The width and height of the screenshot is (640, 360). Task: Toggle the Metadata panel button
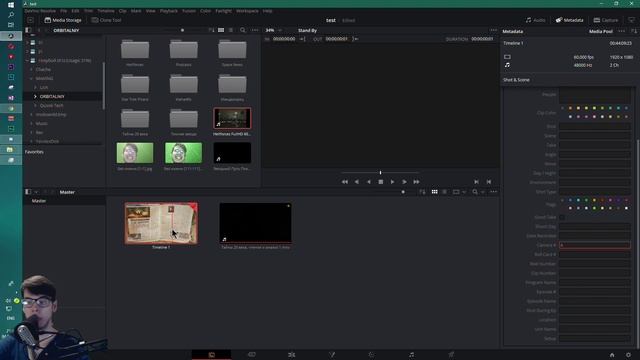click(x=569, y=20)
